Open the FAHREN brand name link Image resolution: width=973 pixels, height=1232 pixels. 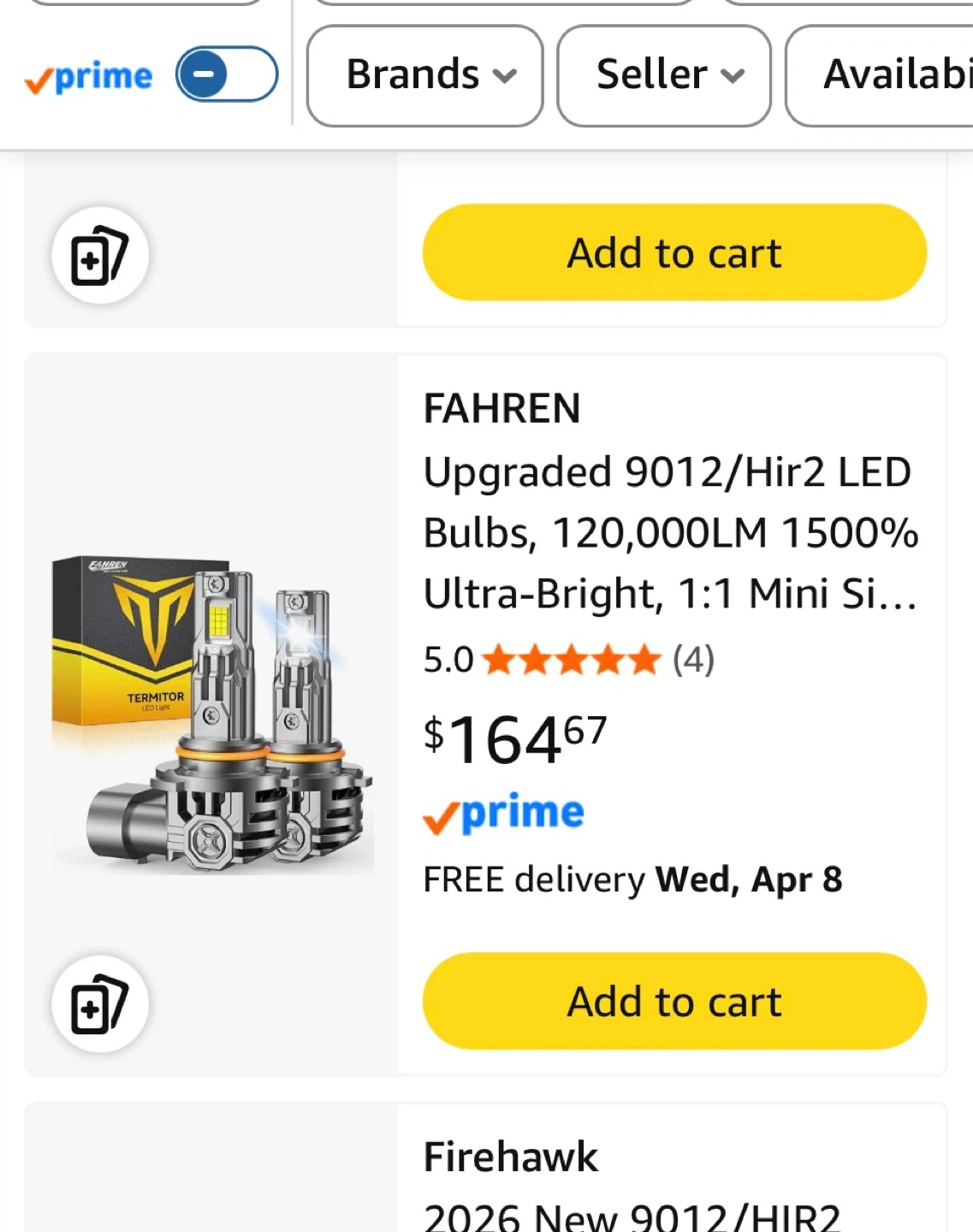pos(502,408)
